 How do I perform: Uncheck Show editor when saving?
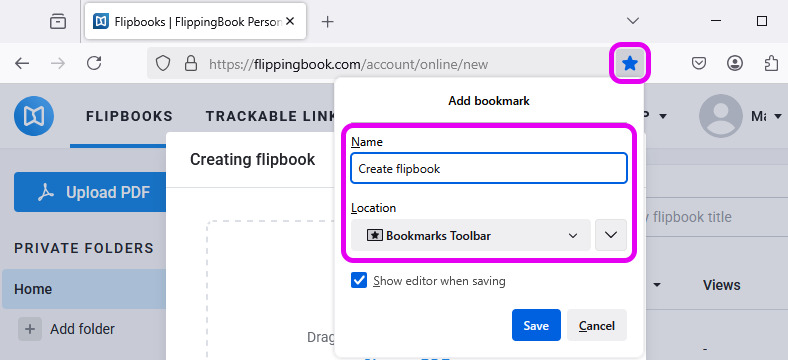pyautogui.click(x=359, y=281)
